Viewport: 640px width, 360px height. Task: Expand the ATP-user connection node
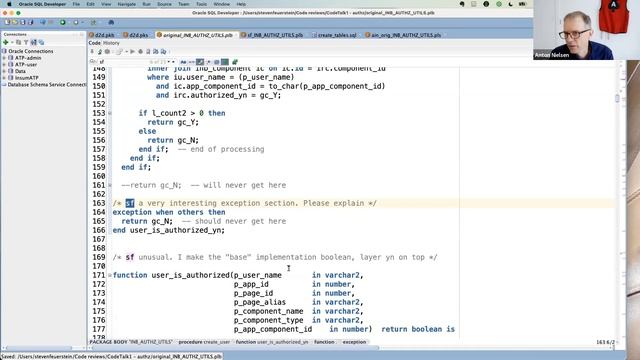[4, 64]
